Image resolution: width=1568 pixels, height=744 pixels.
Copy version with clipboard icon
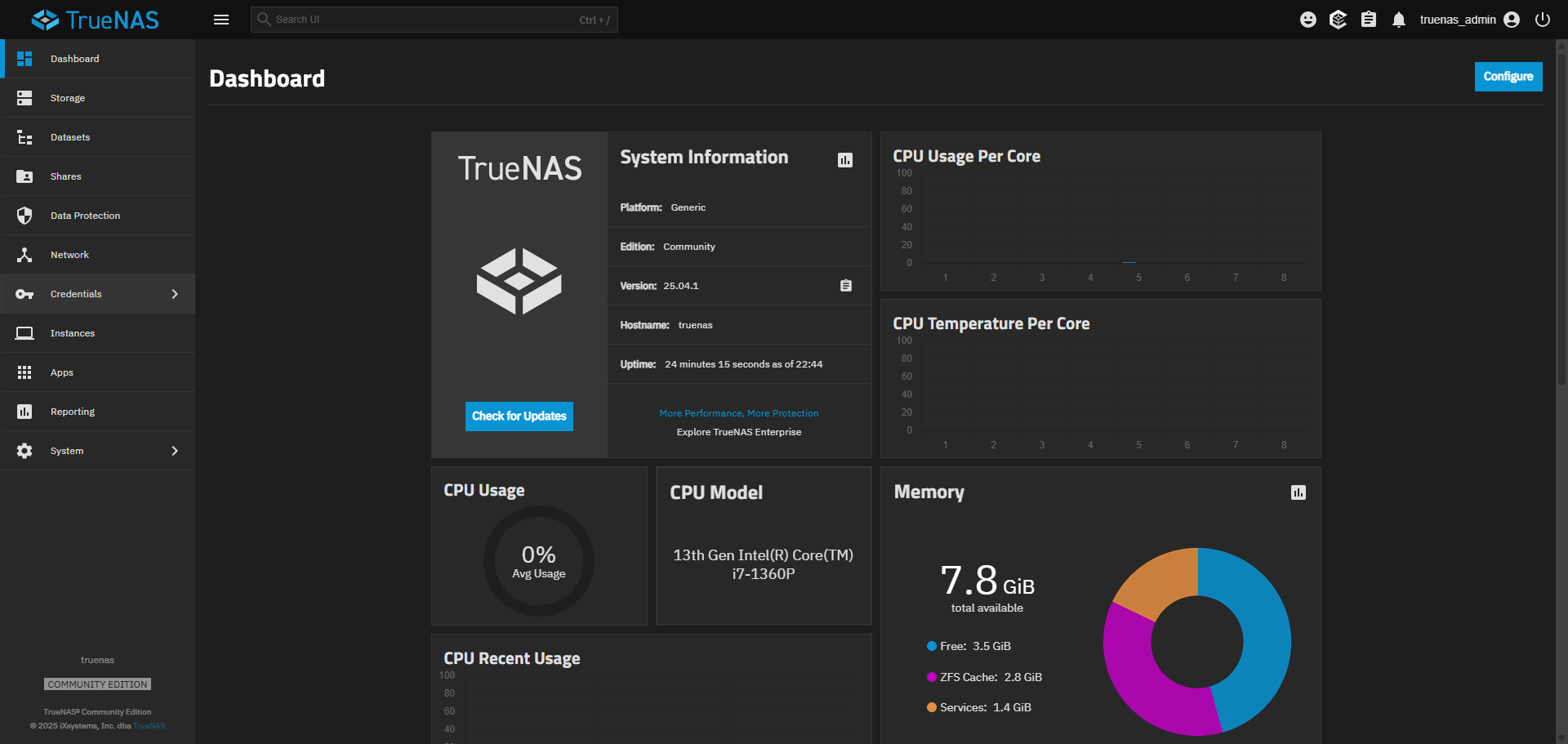point(846,286)
